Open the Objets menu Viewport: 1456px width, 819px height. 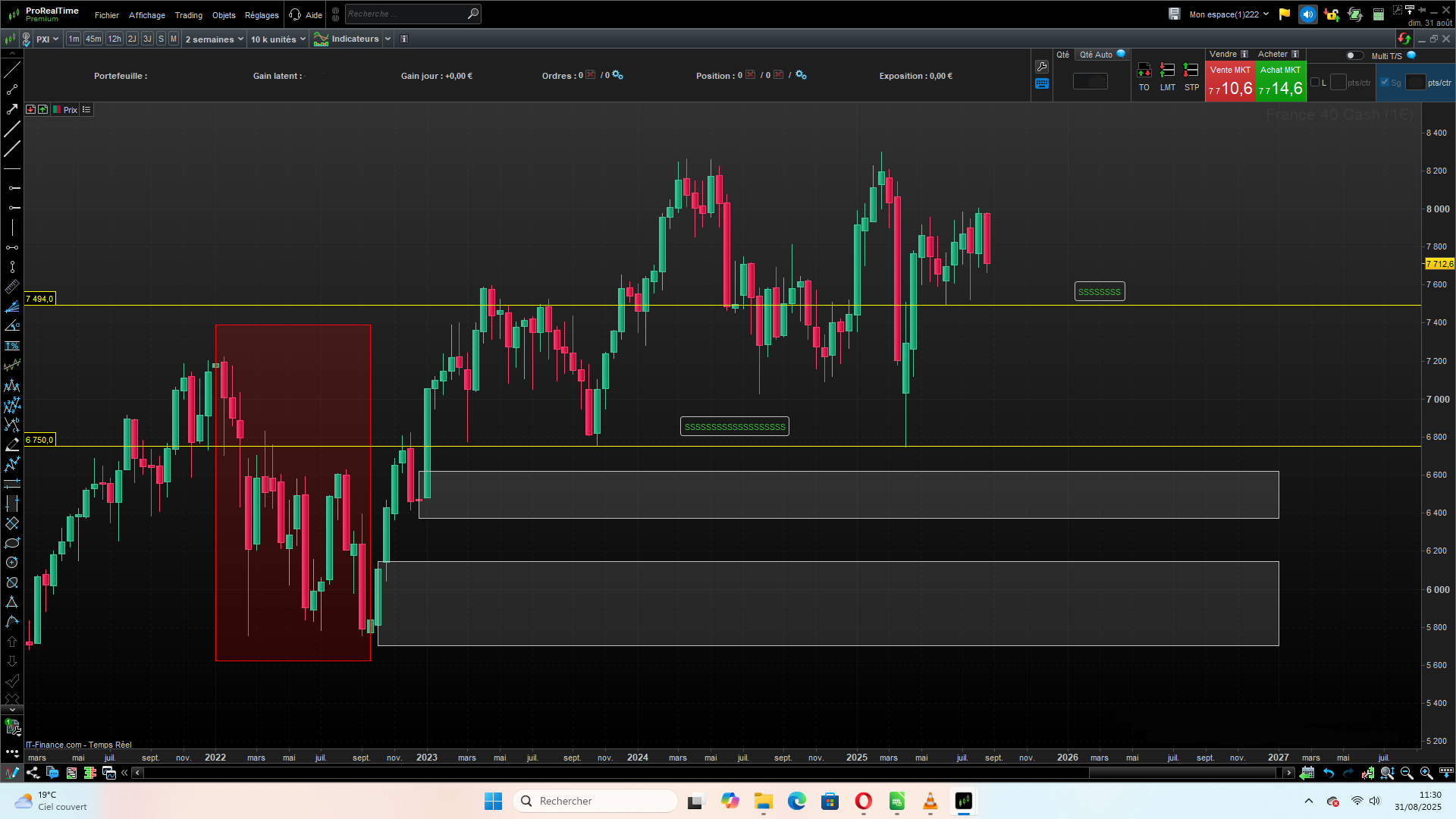pyautogui.click(x=224, y=15)
